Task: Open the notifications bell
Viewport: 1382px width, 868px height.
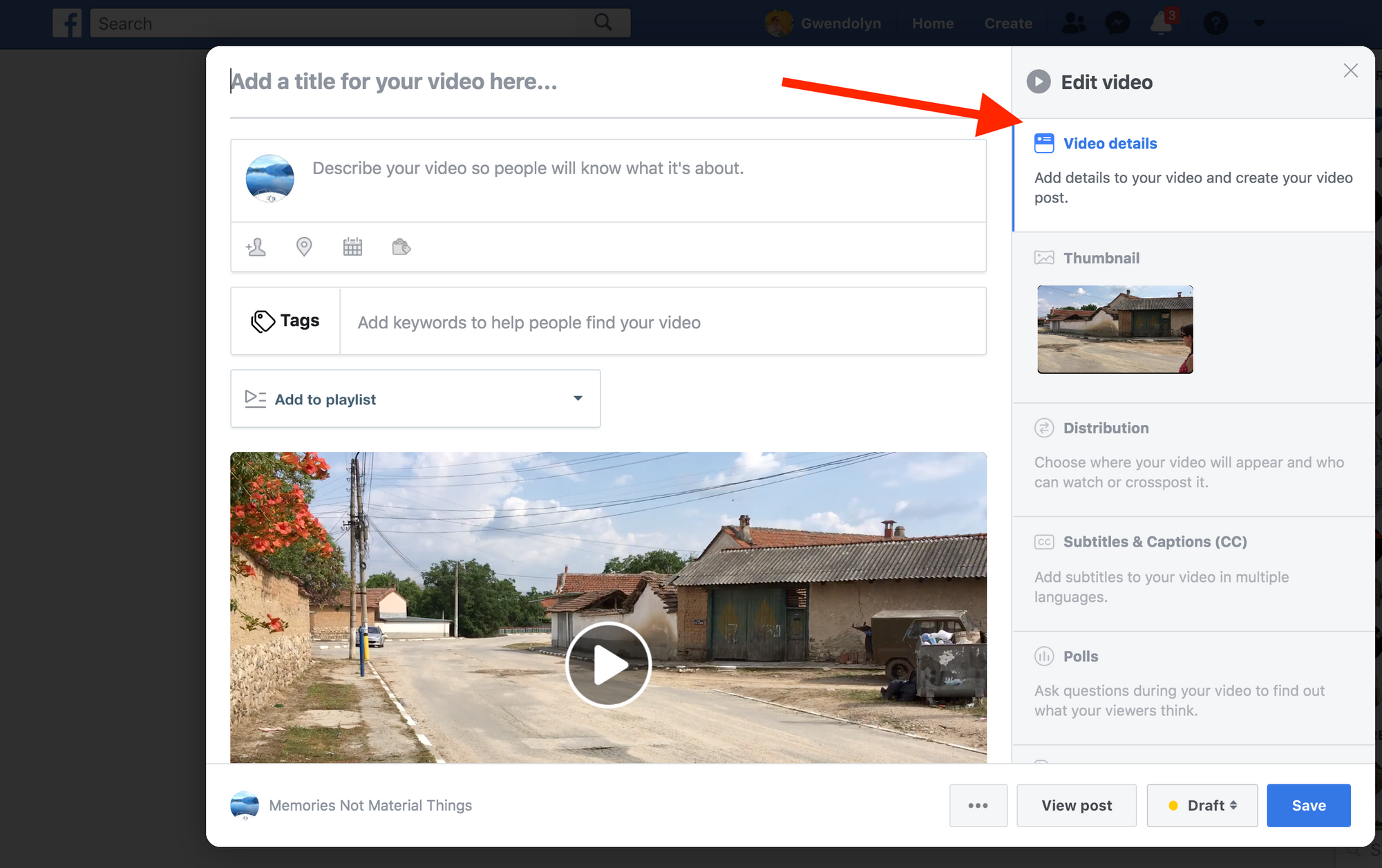Action: (1162, 23)
